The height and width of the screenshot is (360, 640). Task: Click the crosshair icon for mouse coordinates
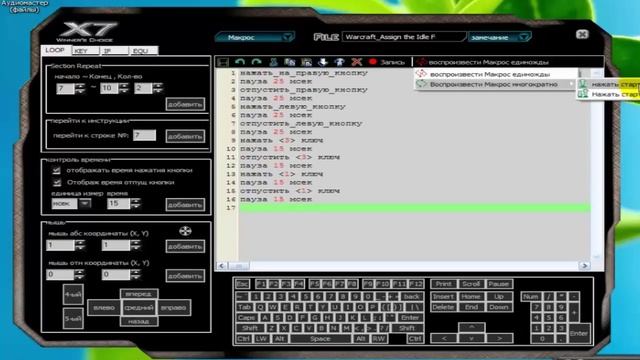185,231
